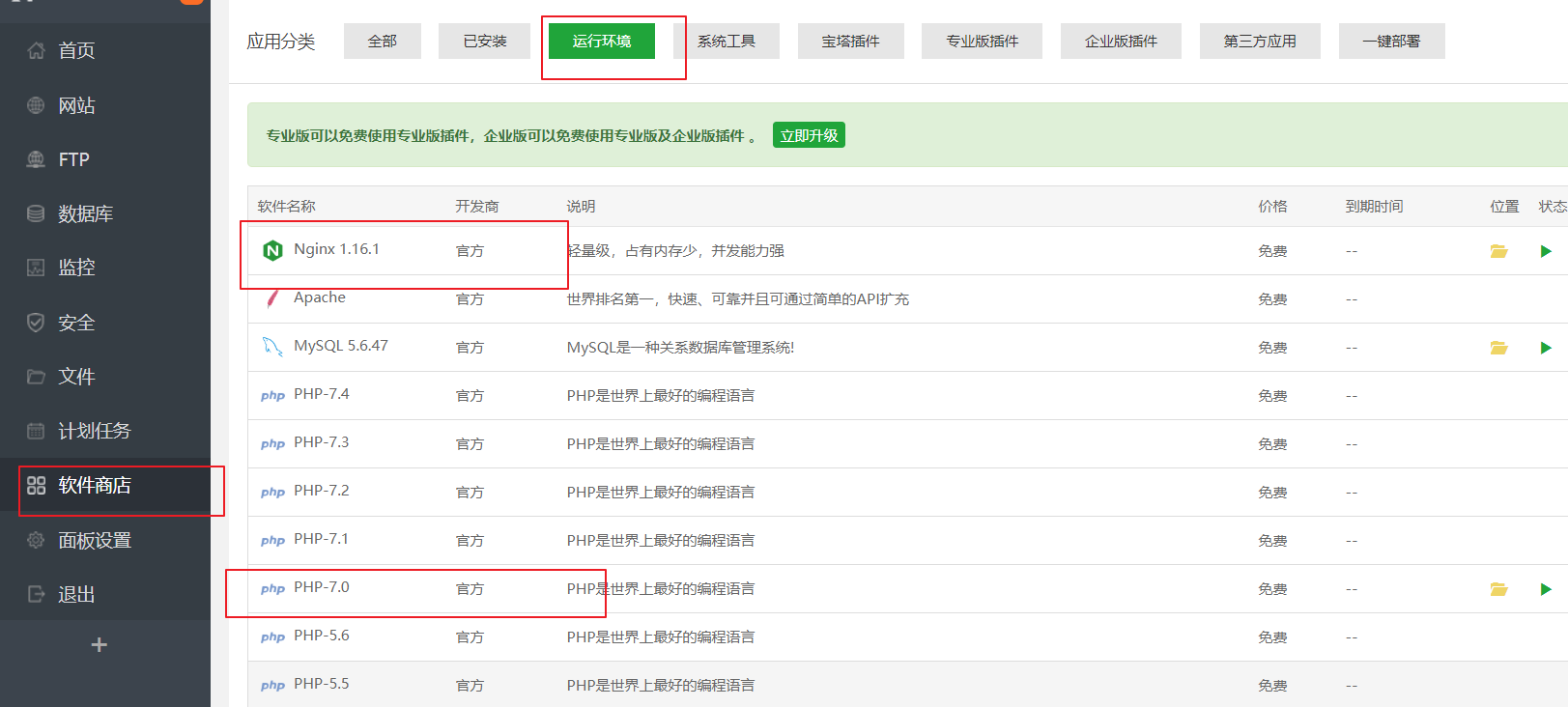This screenshot has width=1568, height=707.
Task: Click the 开发商 column header
Action: click(477, 207)
